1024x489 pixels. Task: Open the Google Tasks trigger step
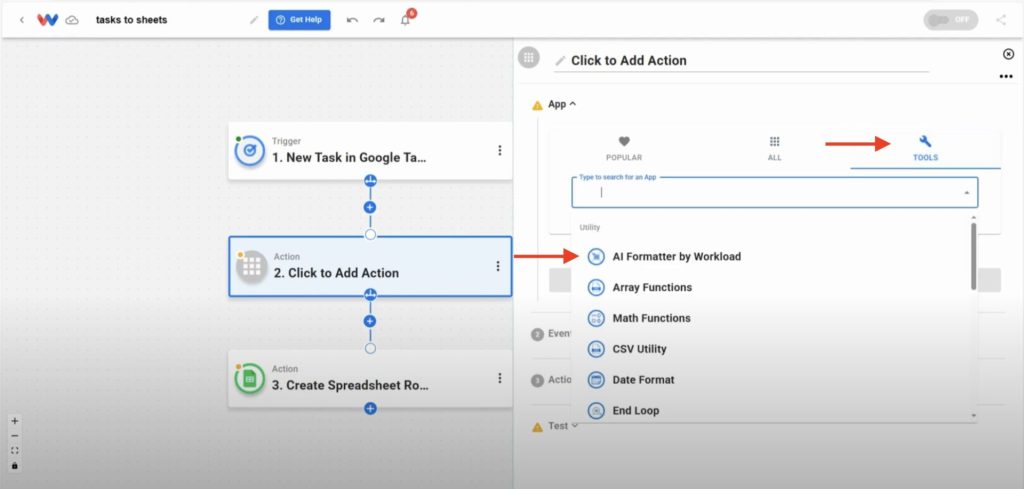[x=370, y=151]
